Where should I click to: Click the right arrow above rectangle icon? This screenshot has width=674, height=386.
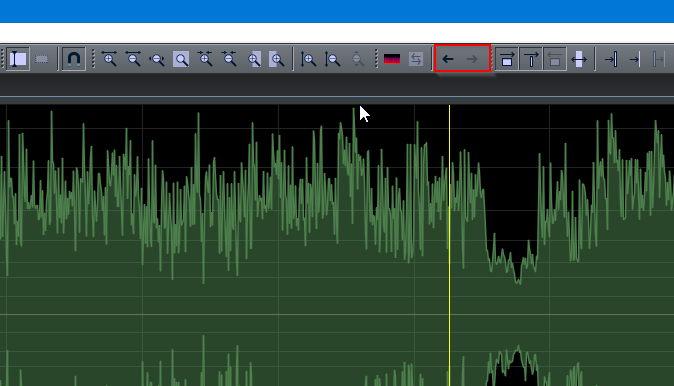click(x=507, y=59)
